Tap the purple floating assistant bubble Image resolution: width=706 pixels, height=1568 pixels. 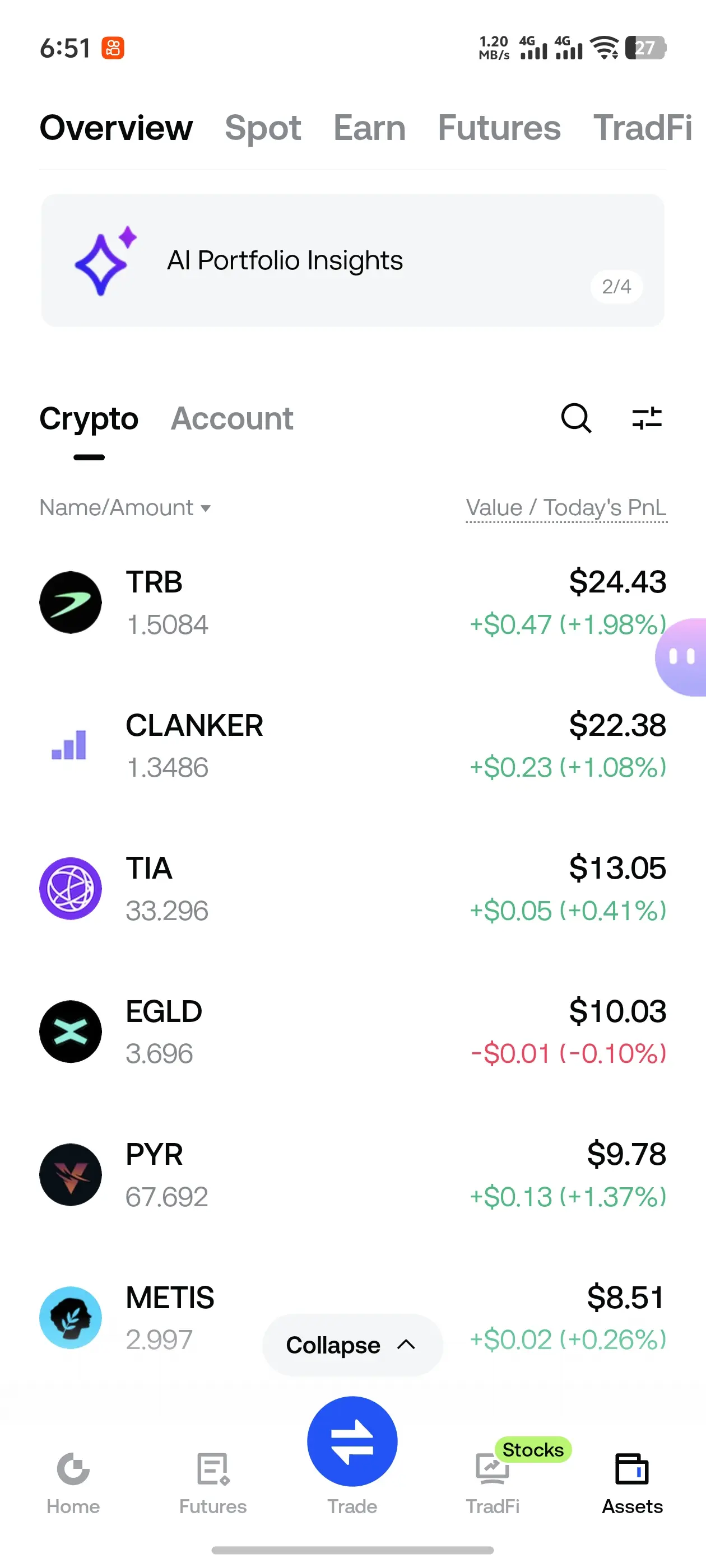(681, 657)
